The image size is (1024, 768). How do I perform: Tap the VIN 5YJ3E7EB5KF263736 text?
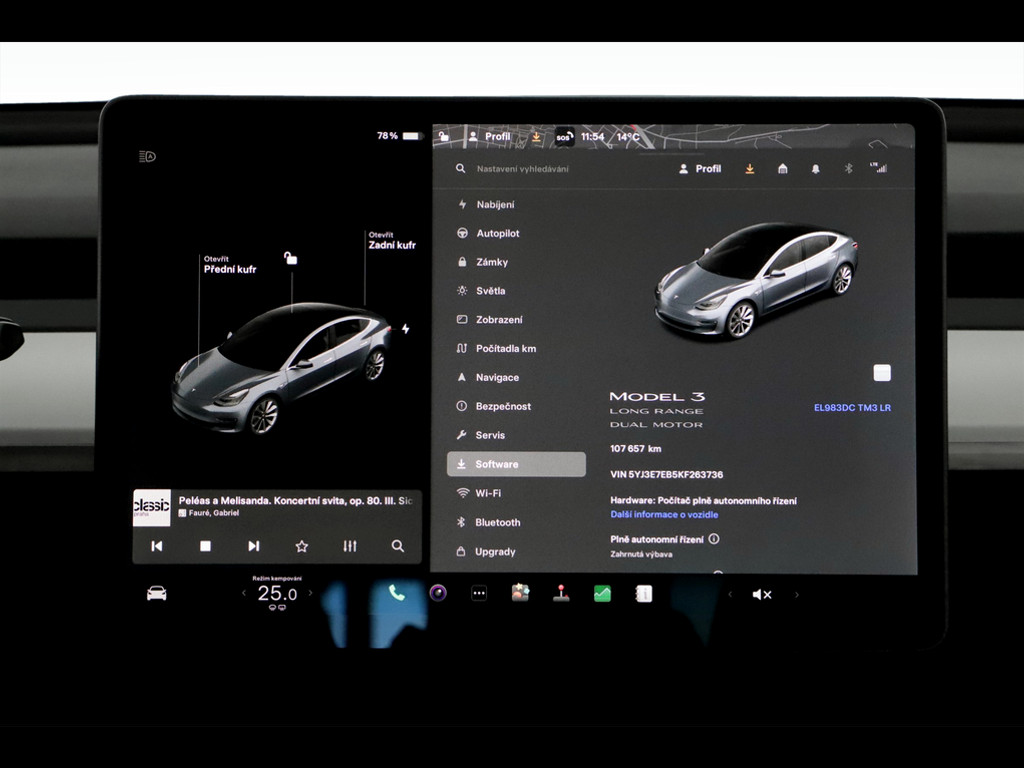[666, 474]
